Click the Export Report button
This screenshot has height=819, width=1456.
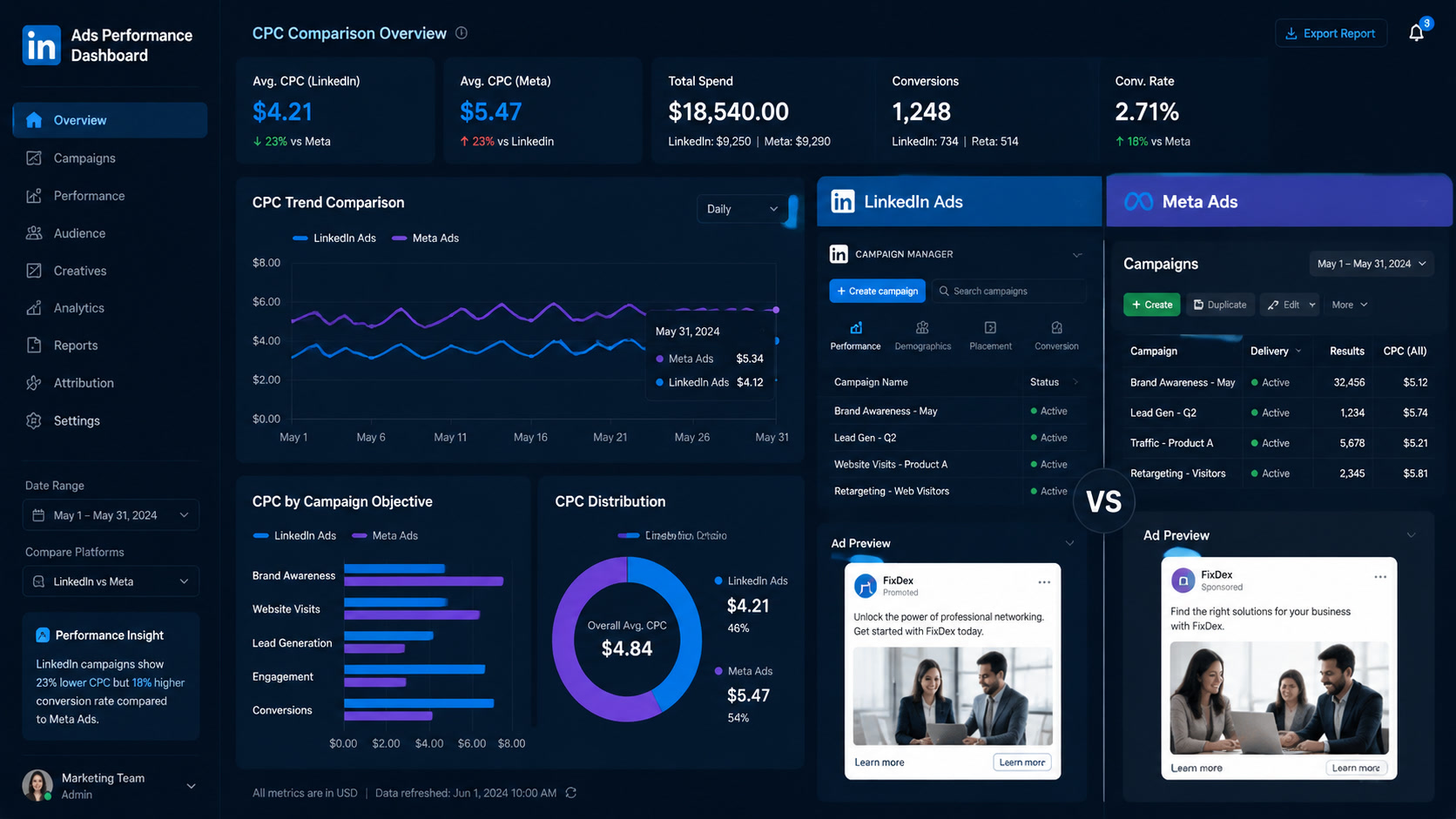(1331, 33)
